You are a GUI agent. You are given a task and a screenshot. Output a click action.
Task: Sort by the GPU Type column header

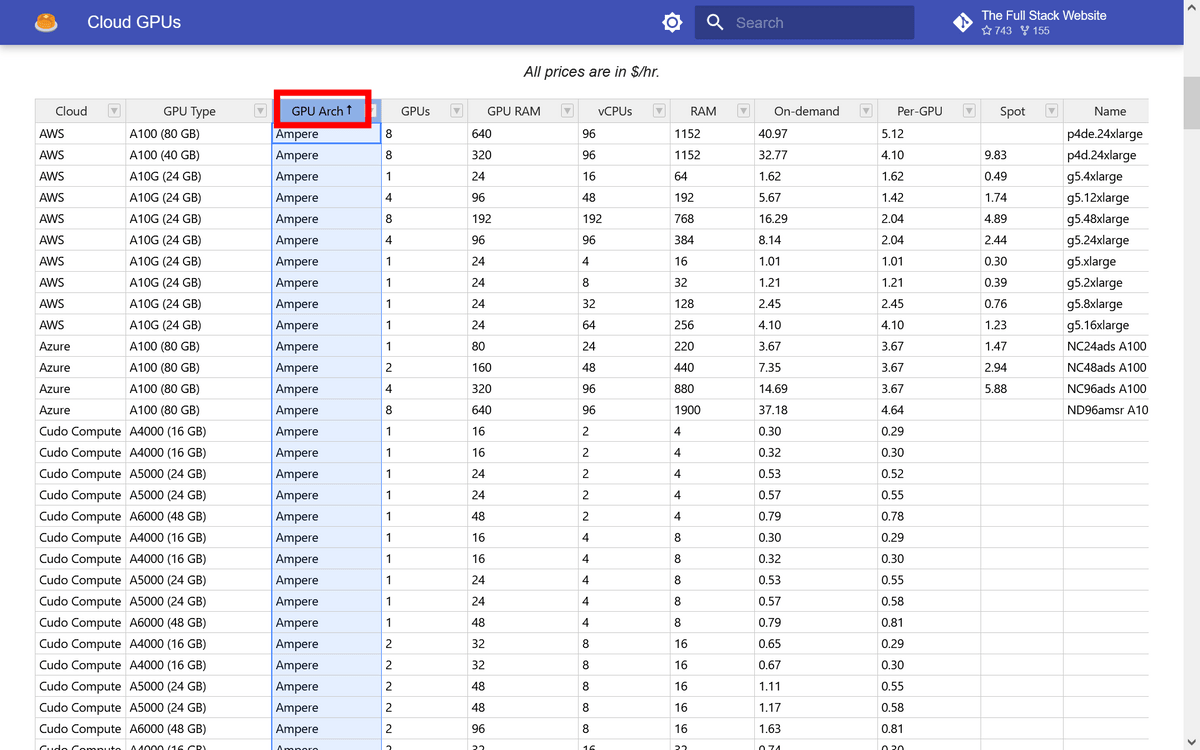(x=189, y=111)
